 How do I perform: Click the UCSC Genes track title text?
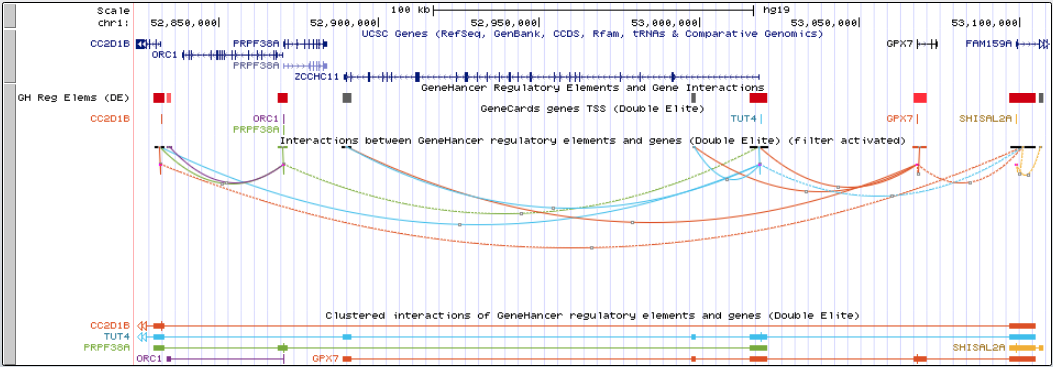coord(592,34)
